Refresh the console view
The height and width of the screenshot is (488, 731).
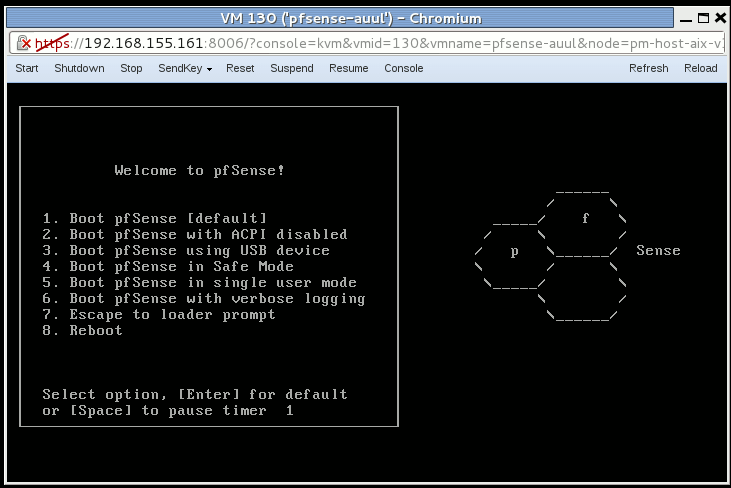point(648,68)
